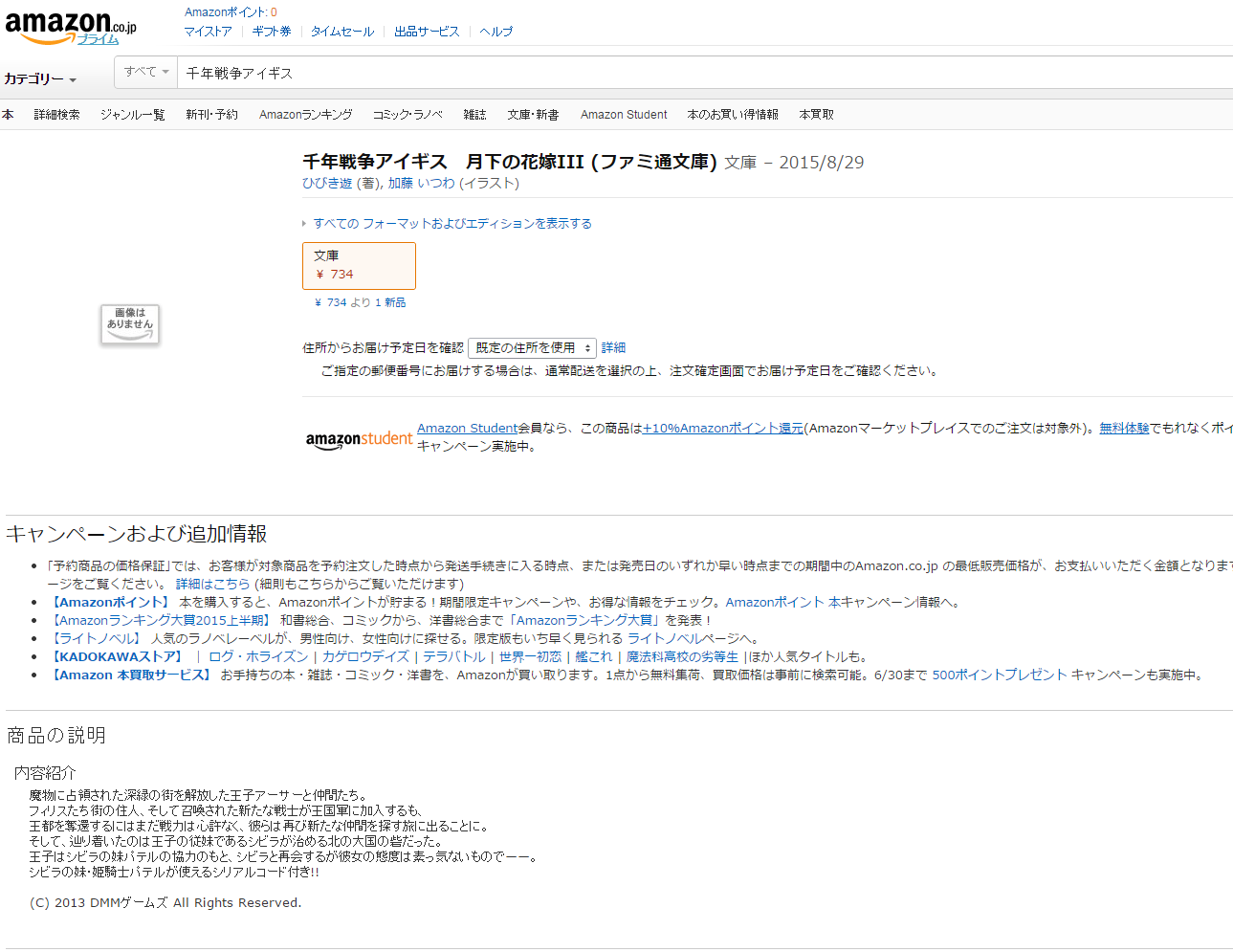Screen dimensions: 1233x952
Task: Click the Amazon Student logo
Action: (359, 439)
